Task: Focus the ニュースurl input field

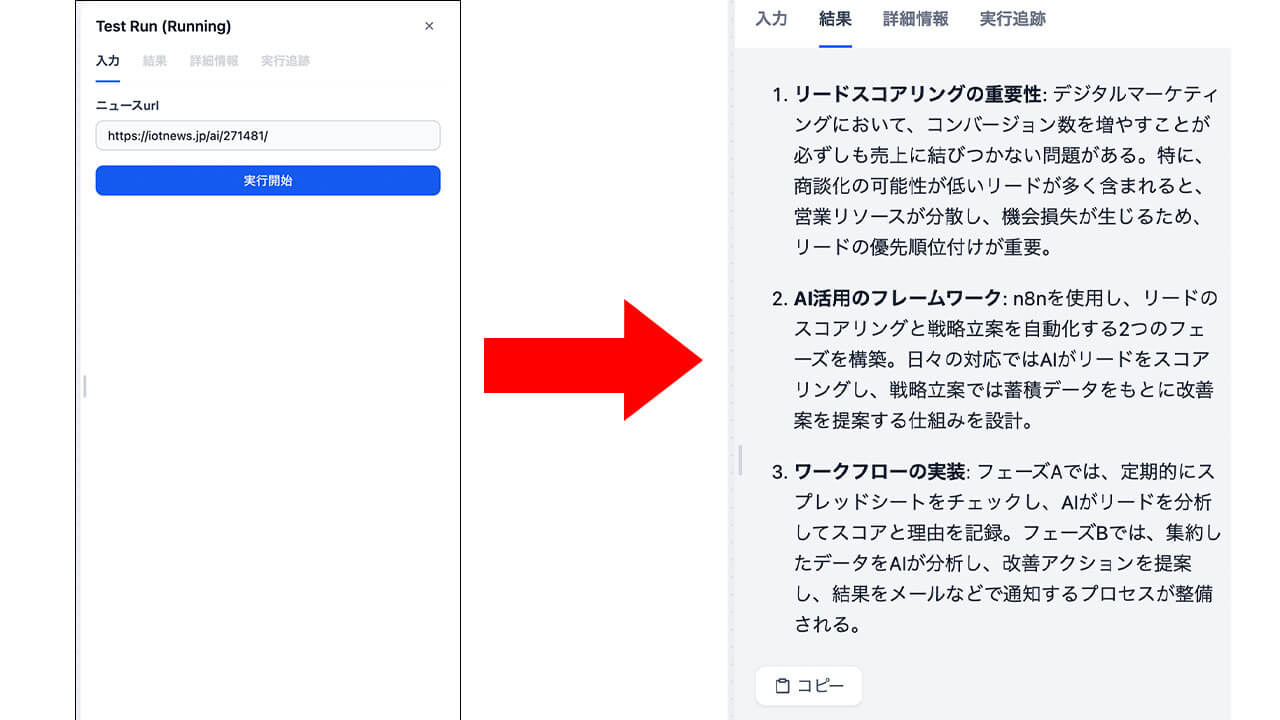Action: [268, 136]
